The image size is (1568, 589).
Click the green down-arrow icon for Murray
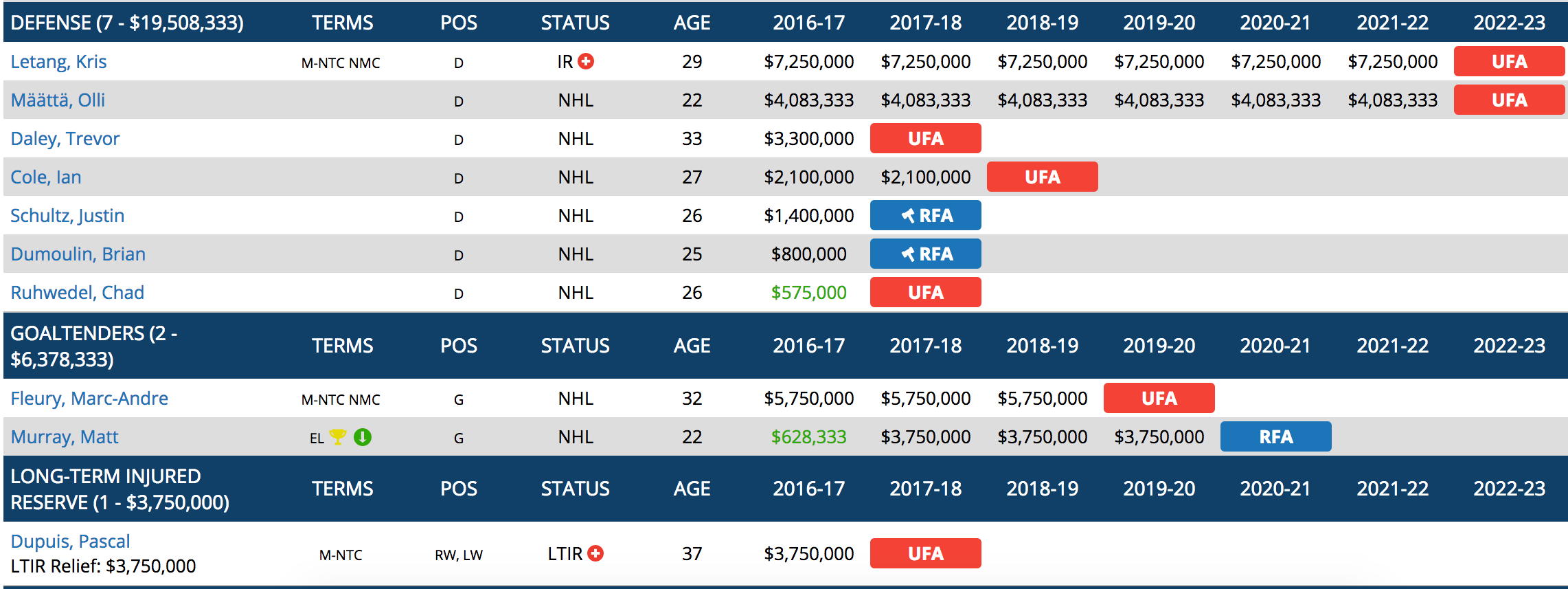[363, 437]
